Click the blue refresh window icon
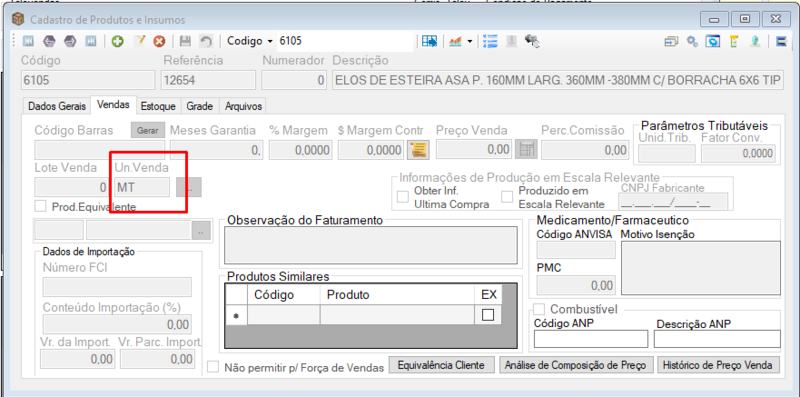 [x=712, y=41]
